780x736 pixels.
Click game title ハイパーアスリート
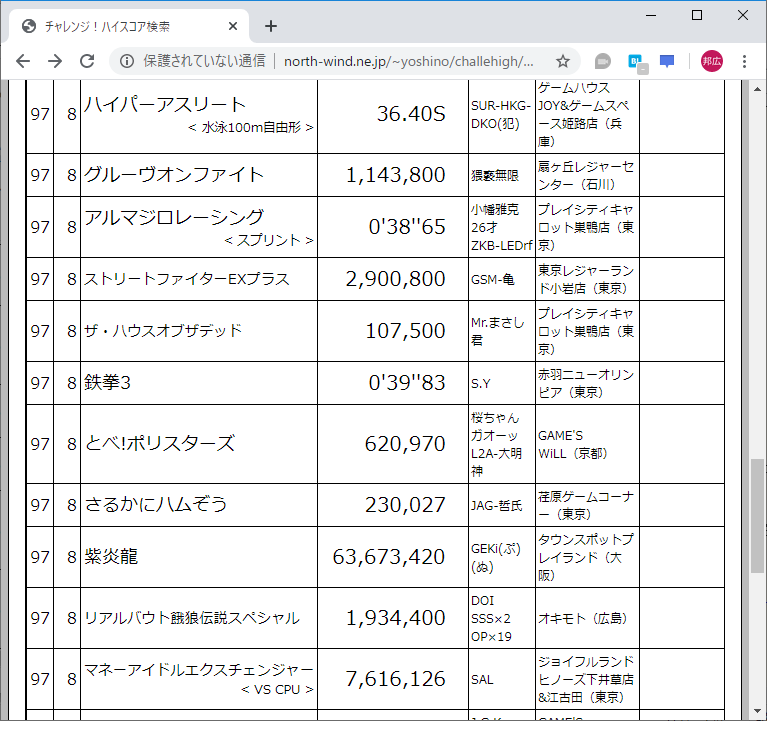165,105
